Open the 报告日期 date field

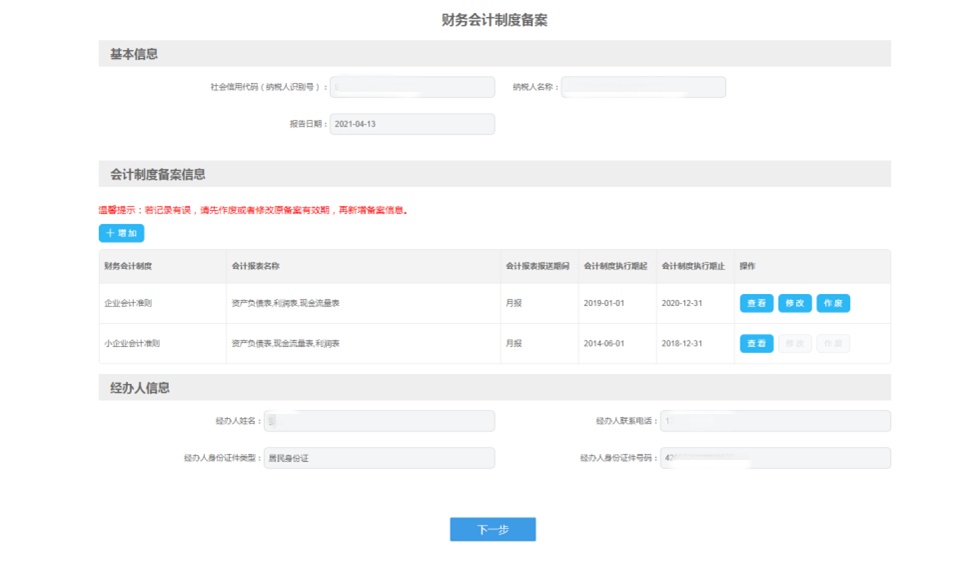(412, 124)
